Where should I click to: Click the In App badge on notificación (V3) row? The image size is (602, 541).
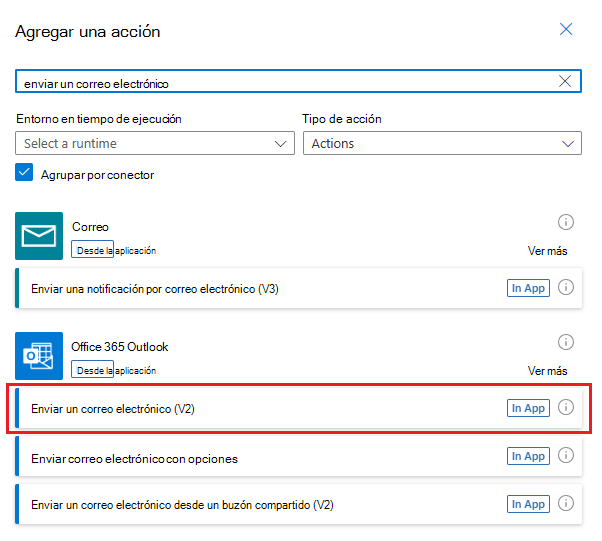(528, 288)
